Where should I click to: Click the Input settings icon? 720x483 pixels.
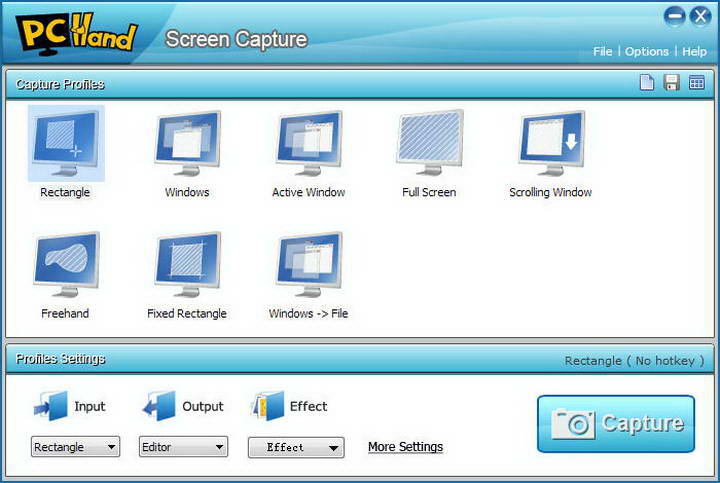51,406
